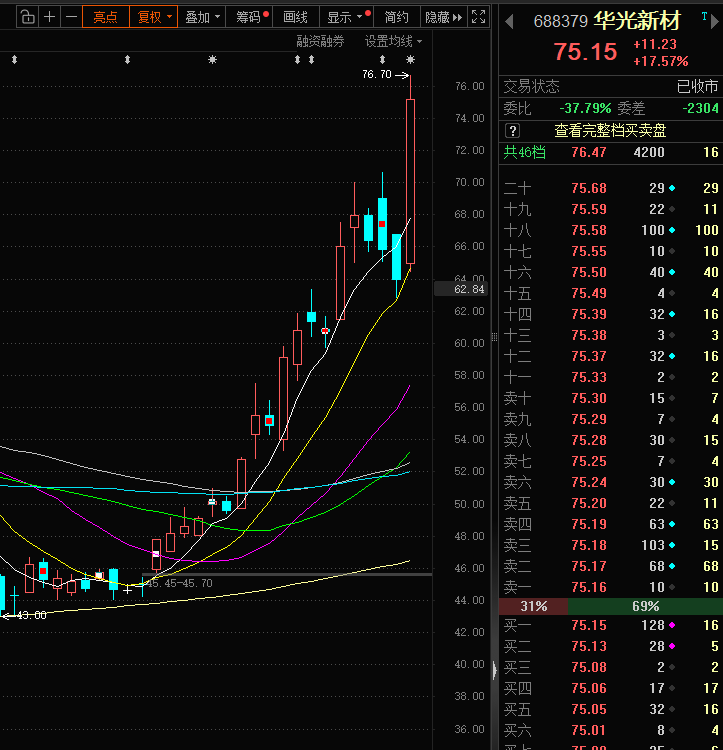
Task: Click the 卖三 volume 103
Action: click(x=653, y=545)
